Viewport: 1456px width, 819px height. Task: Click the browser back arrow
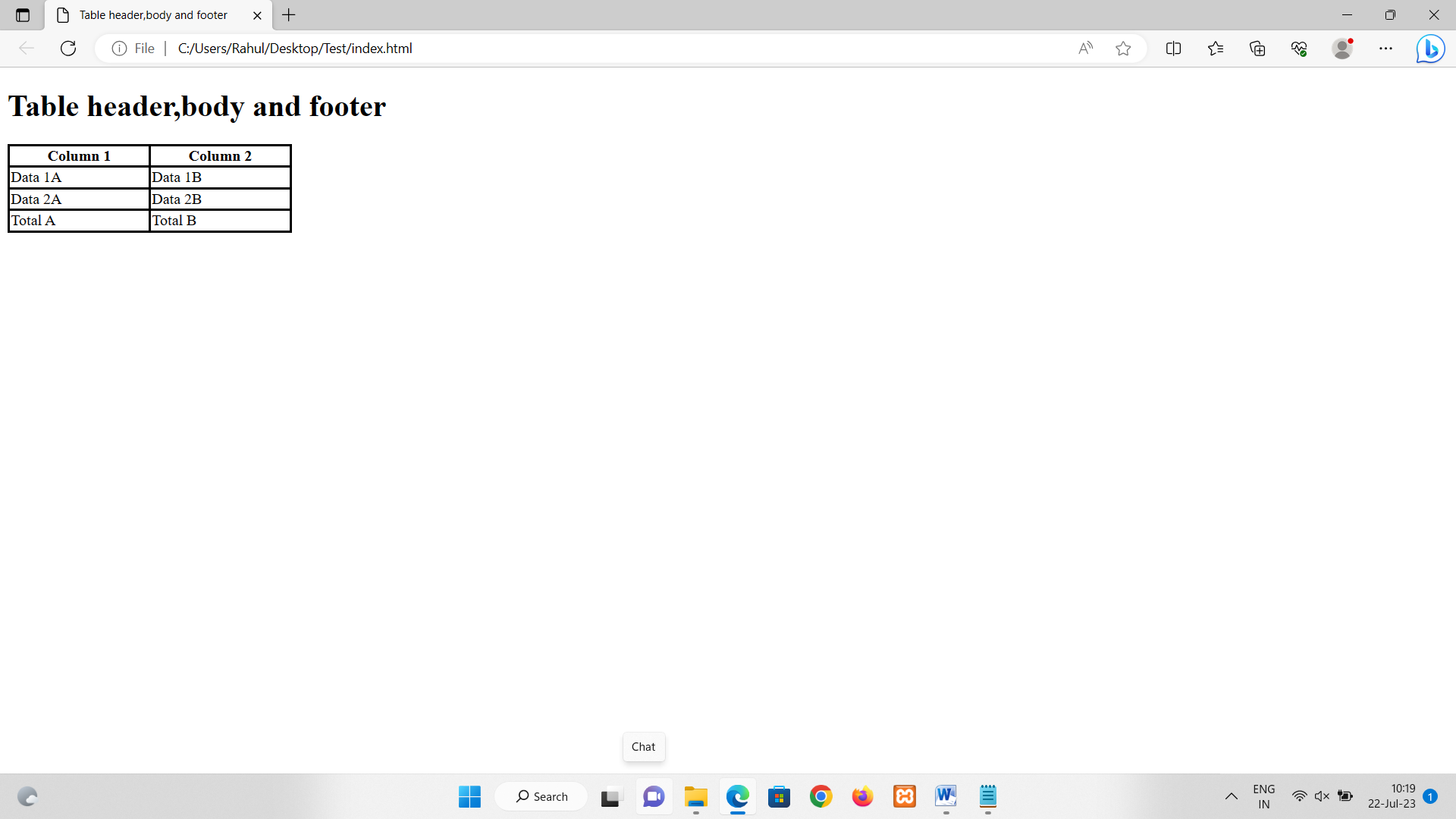pos(27,49)
